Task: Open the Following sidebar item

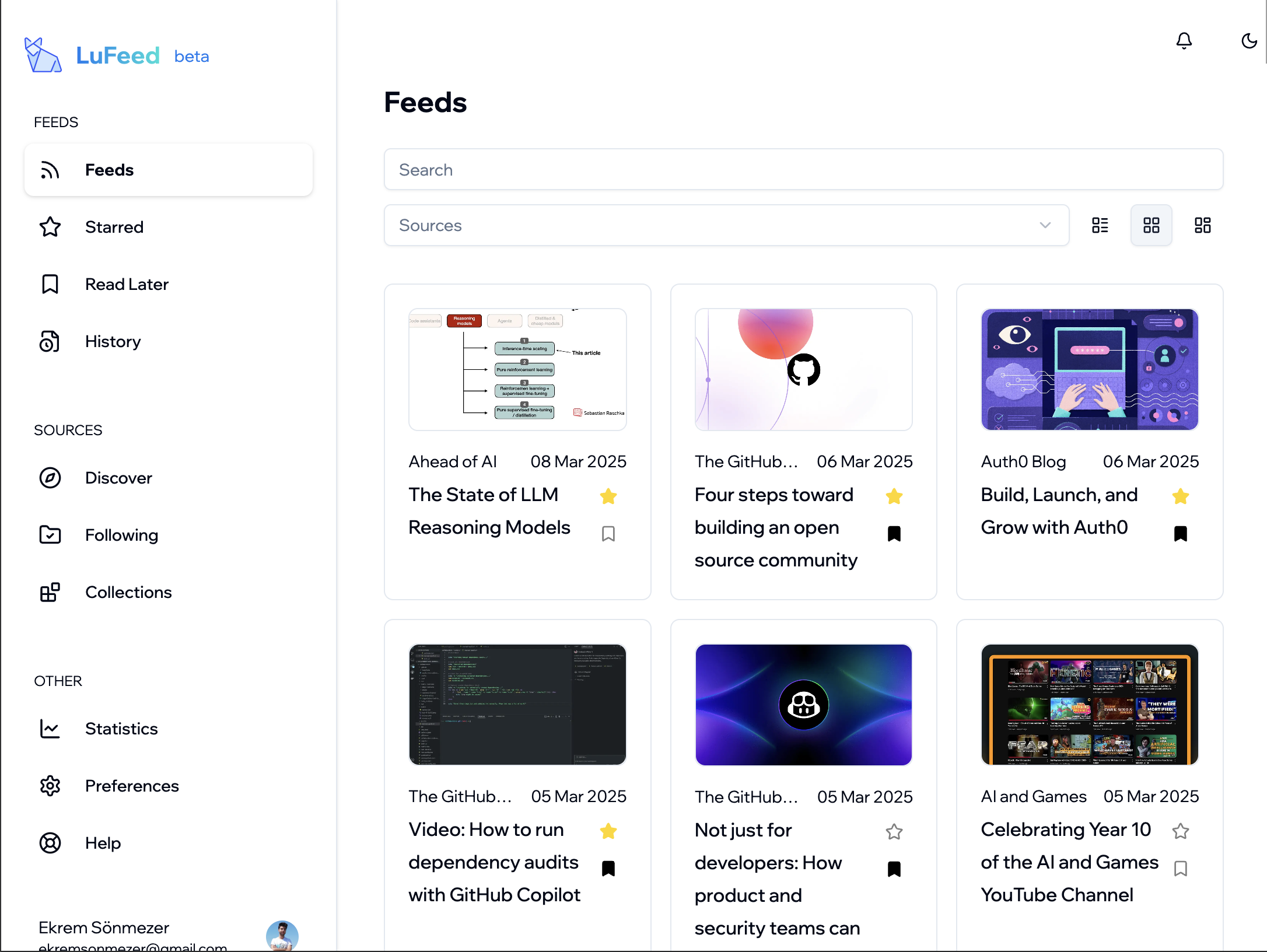Action: click(x=169, y=535)
